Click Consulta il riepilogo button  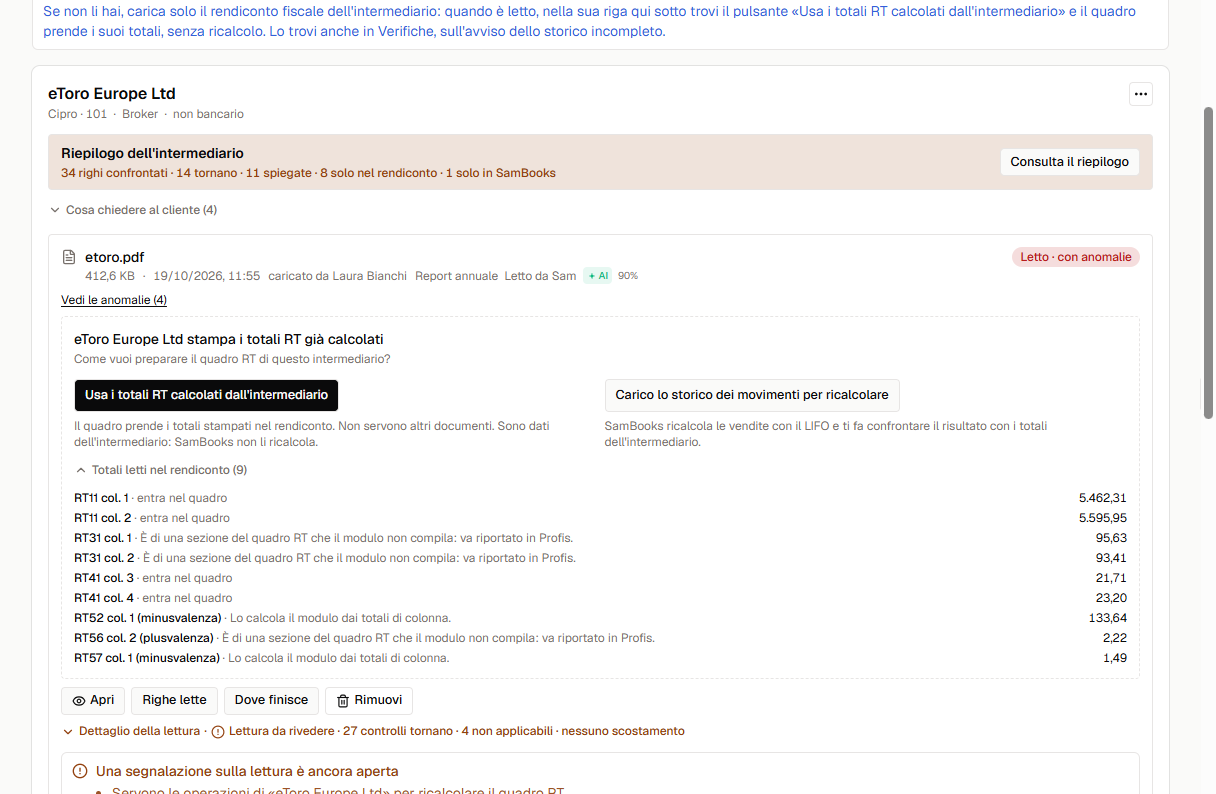(x=1069, y=162)
